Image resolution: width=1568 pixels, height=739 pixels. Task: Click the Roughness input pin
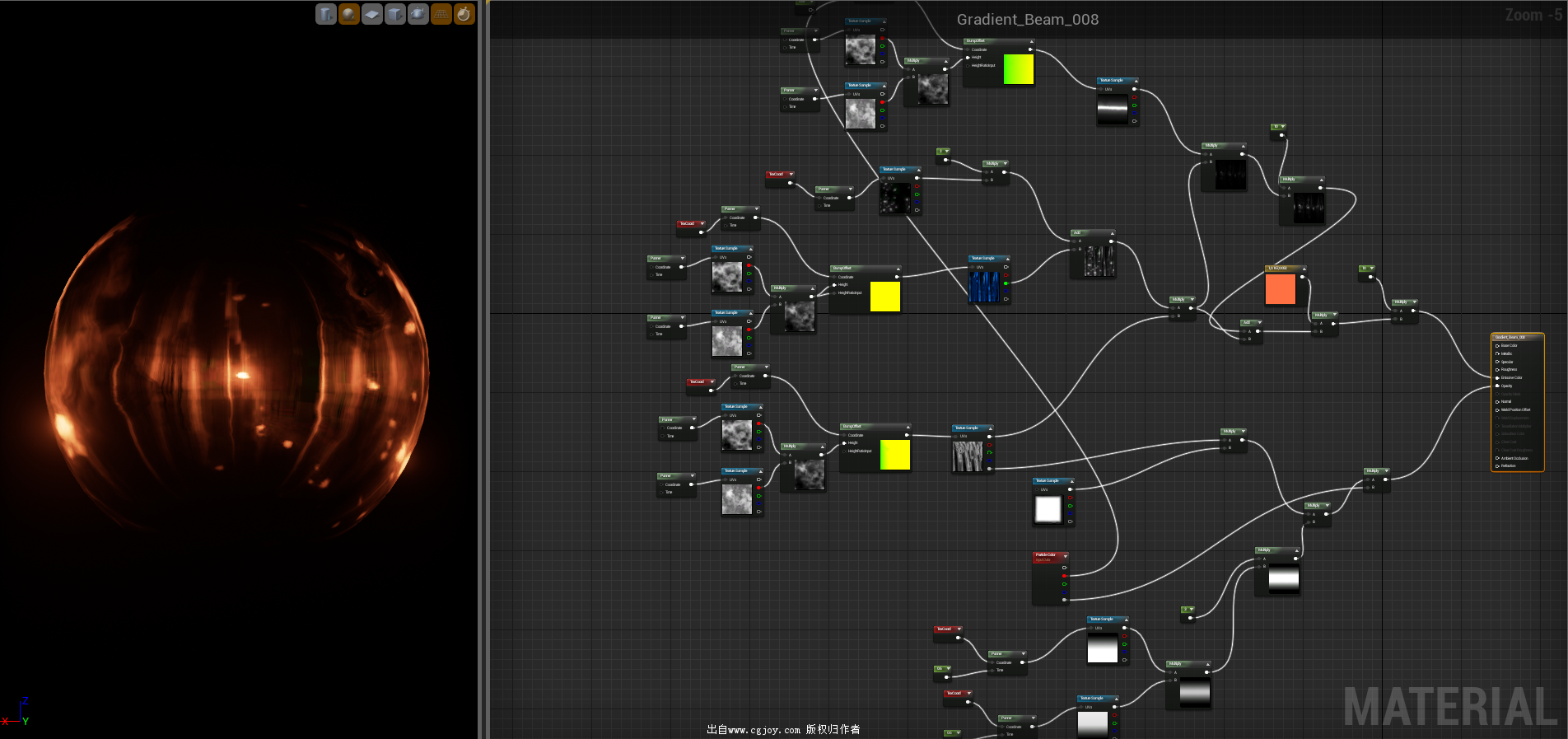tap(1497, 370)
